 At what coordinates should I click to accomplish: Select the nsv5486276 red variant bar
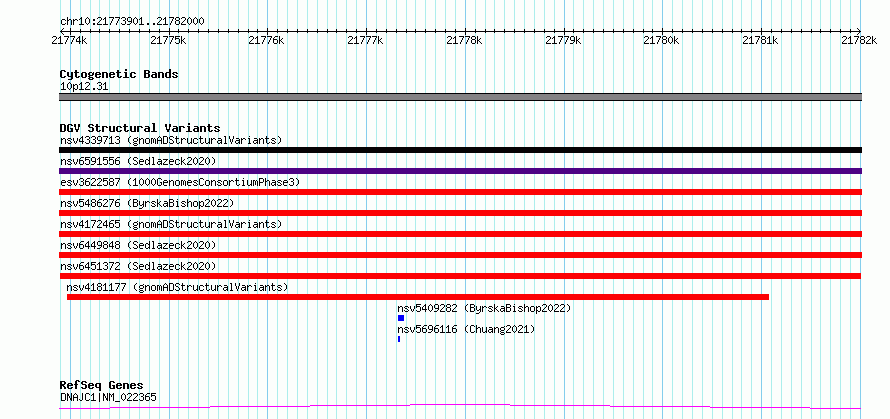(460, 213)
